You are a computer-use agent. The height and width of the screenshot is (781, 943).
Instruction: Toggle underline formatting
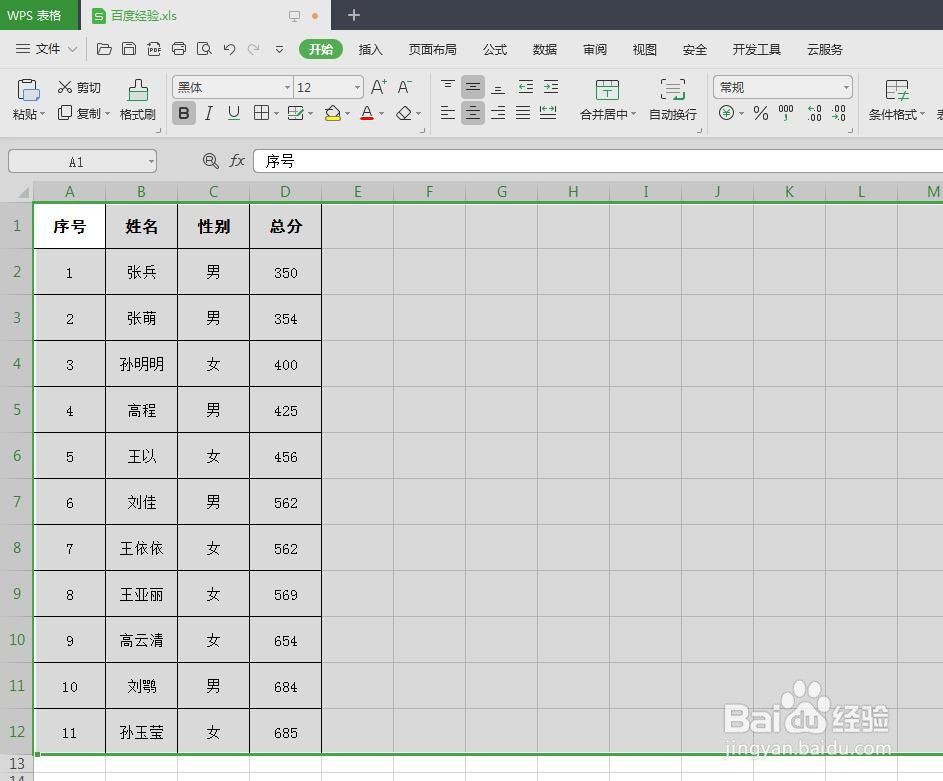pos(233,113)
